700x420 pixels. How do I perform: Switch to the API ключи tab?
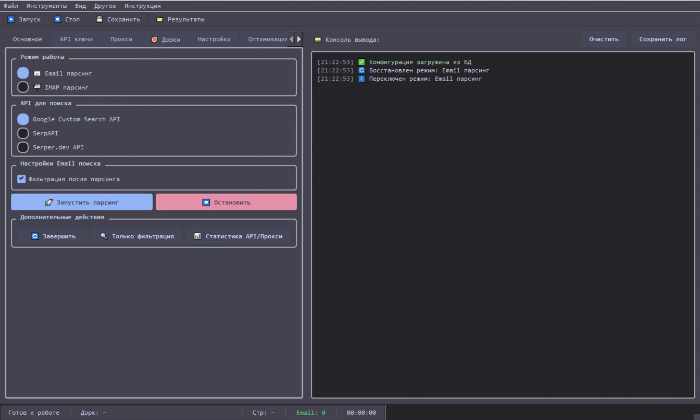click(x=76, y=39)
